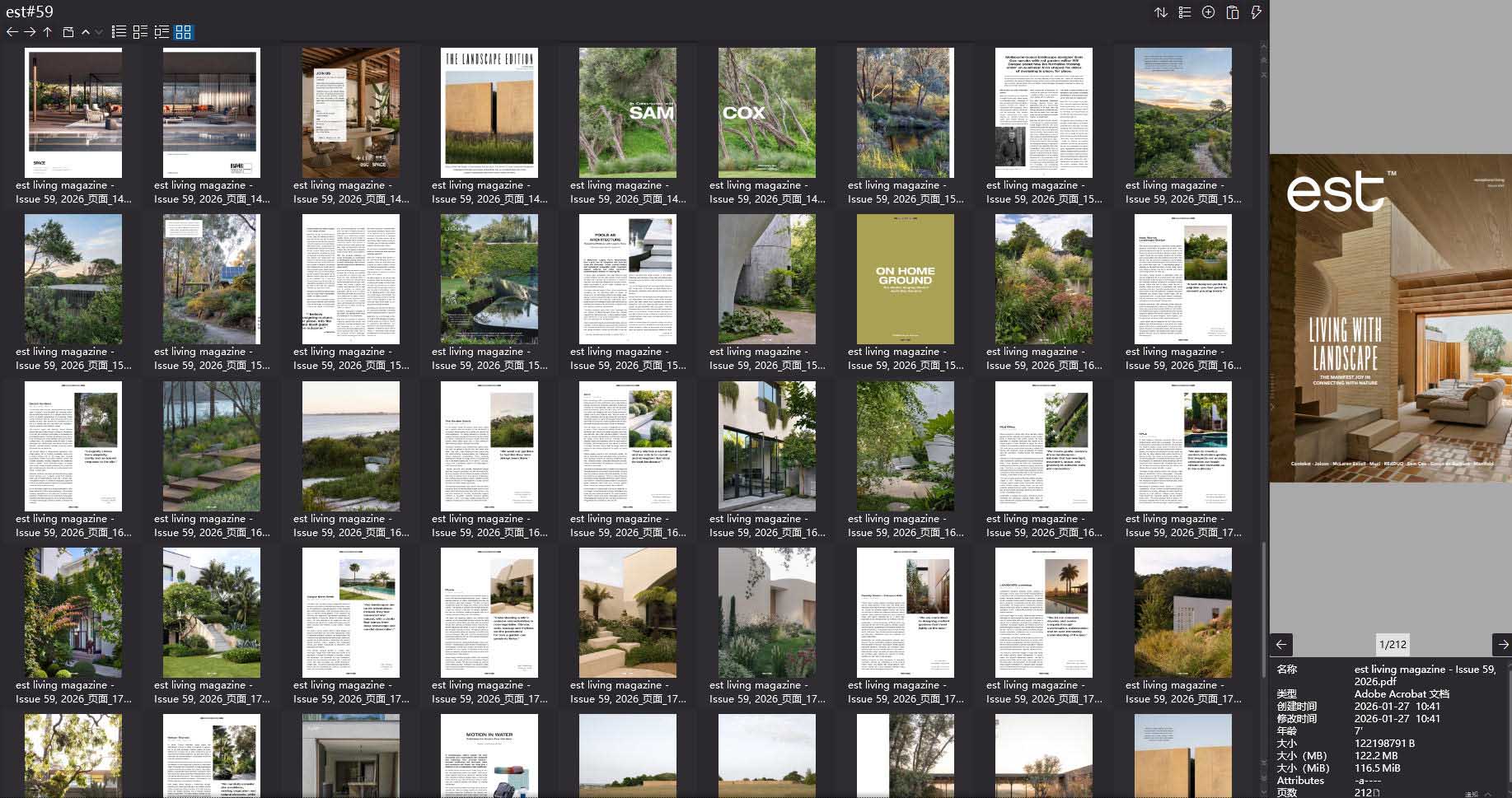The height and width of the screenshot is (798, 1512).
Task: Show the next page in preview
Action: pos(1502,644)
